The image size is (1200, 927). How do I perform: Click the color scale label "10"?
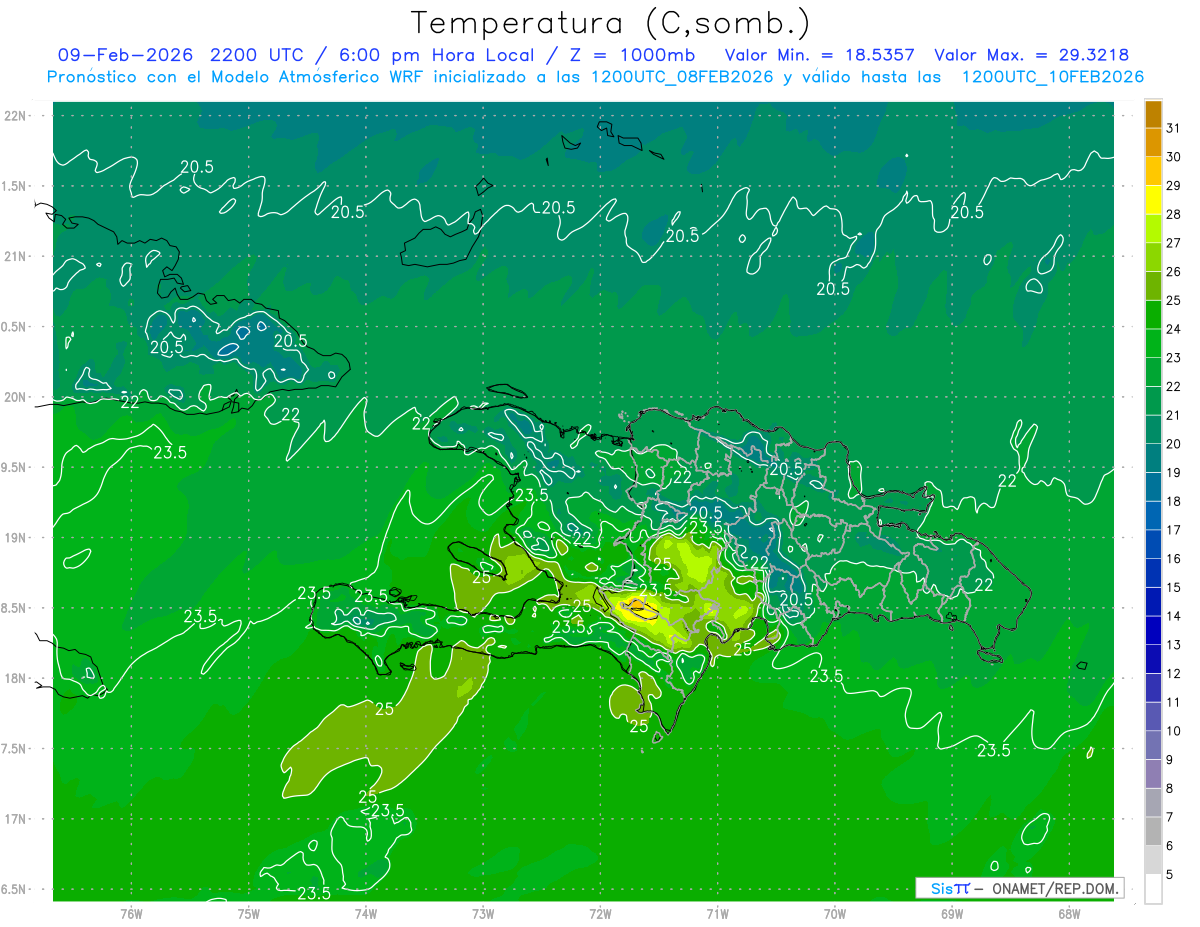[x=1174, y=731]
